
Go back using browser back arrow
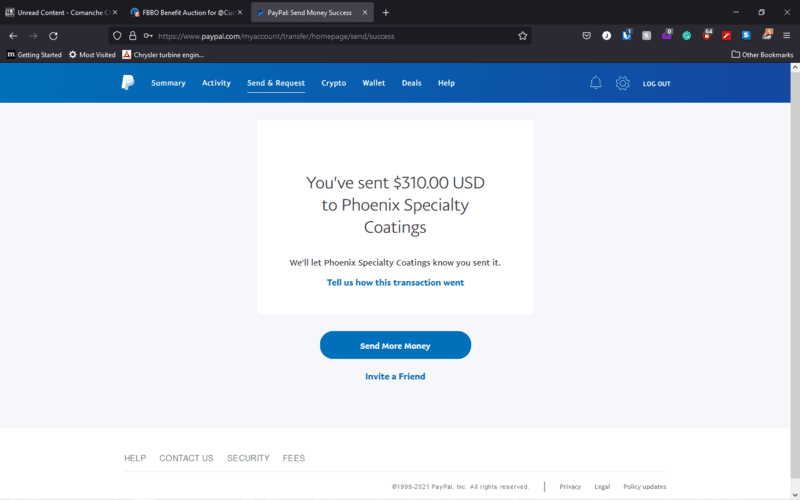(13, 35)
